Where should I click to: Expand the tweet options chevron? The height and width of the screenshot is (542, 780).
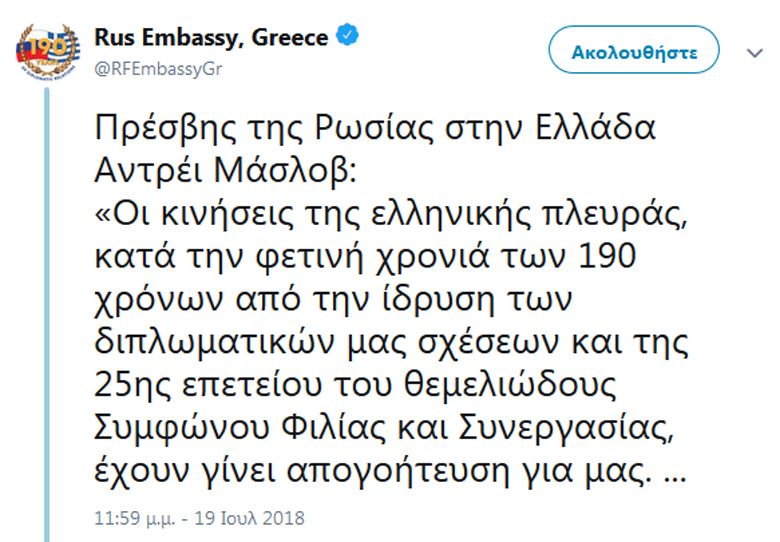click(755, 53)
